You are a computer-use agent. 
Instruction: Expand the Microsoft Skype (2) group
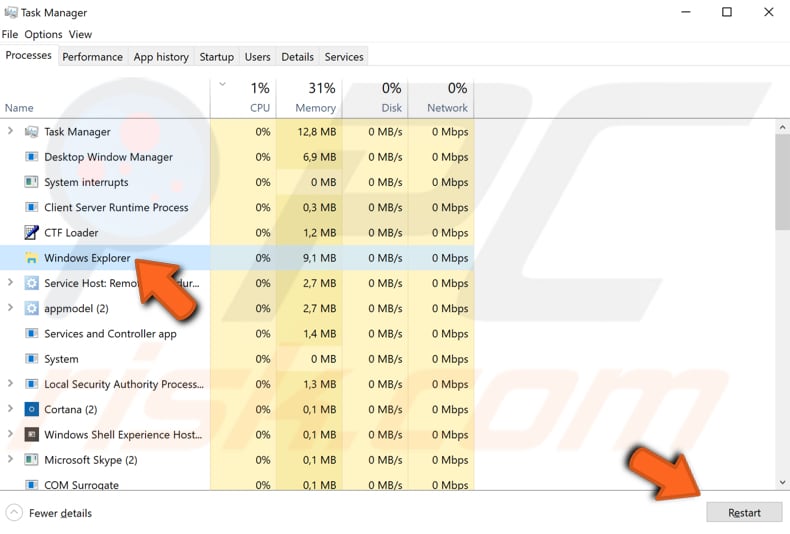click(10, 459)
